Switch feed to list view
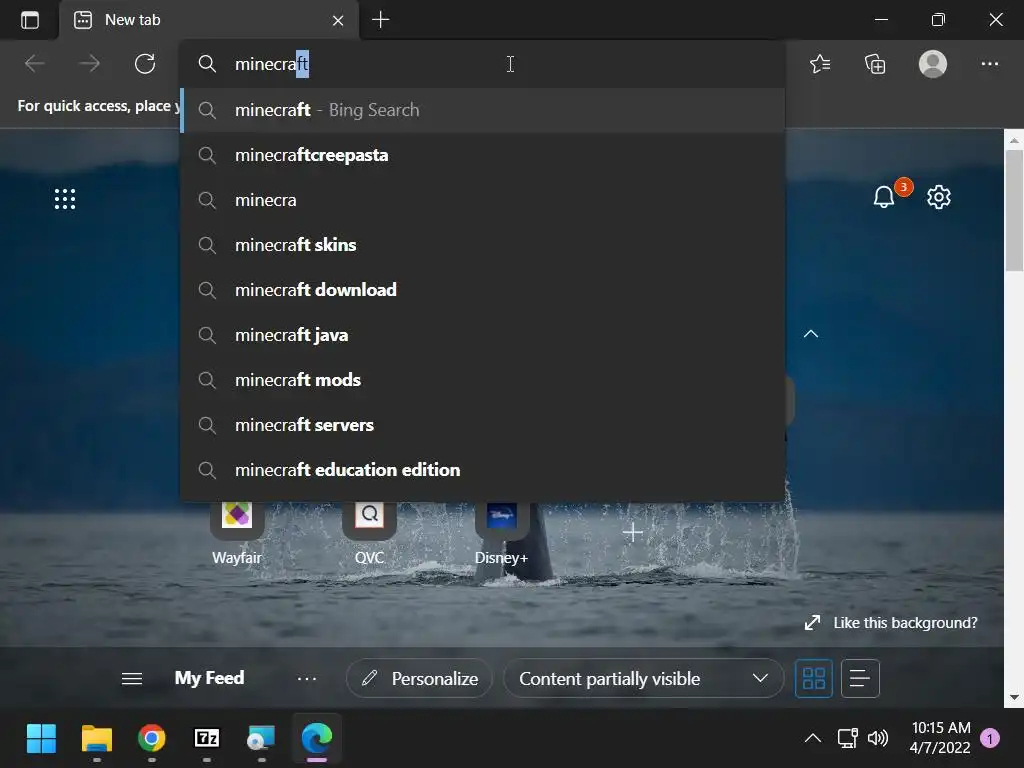Screen dimensions: 1024x768 point(860,679)
